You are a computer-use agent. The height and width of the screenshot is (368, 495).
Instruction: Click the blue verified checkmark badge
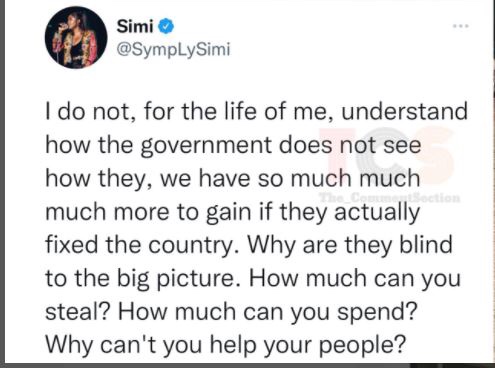coord(166,26)
